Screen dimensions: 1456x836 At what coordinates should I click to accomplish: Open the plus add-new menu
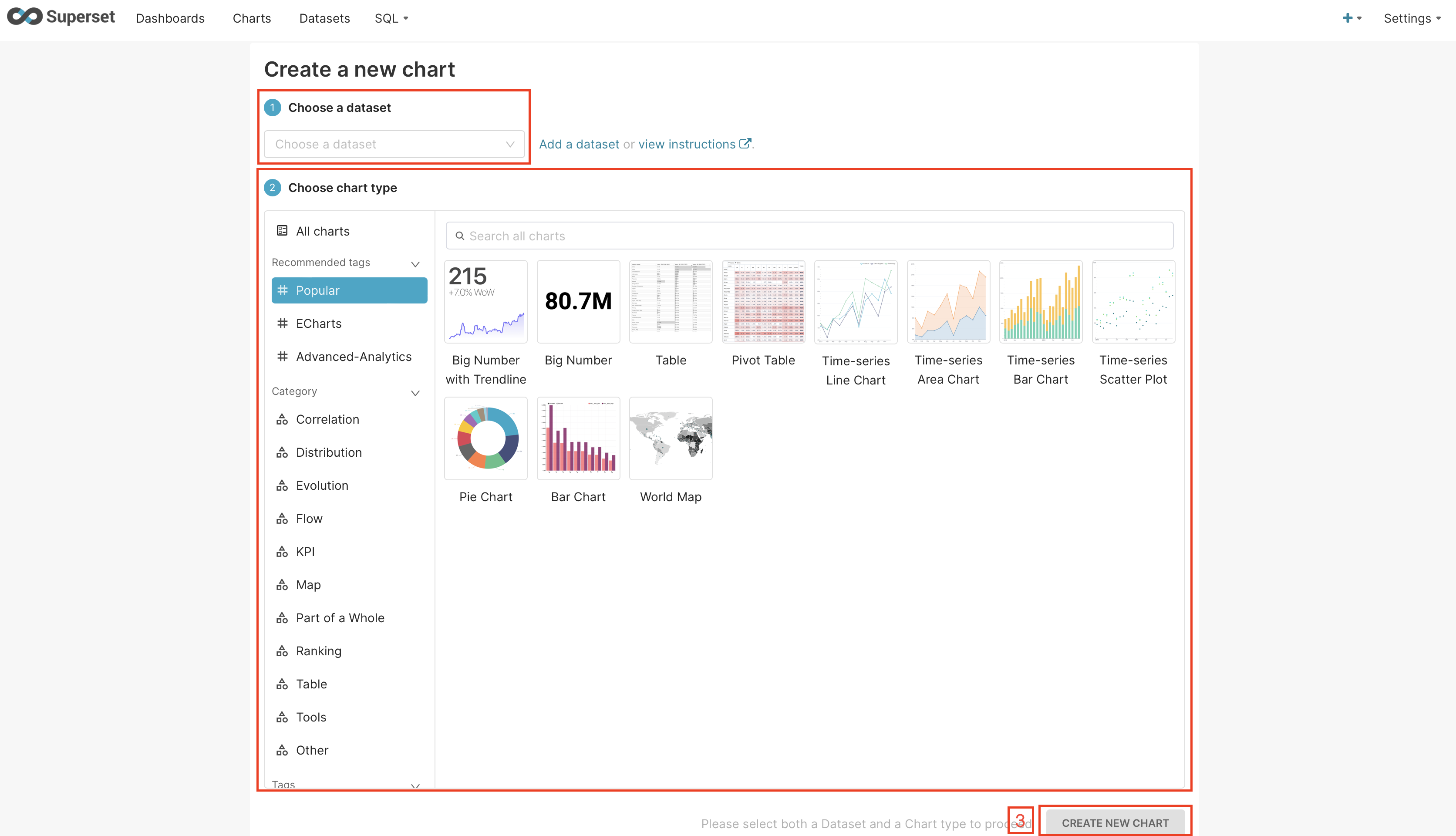coord(1352,18)
